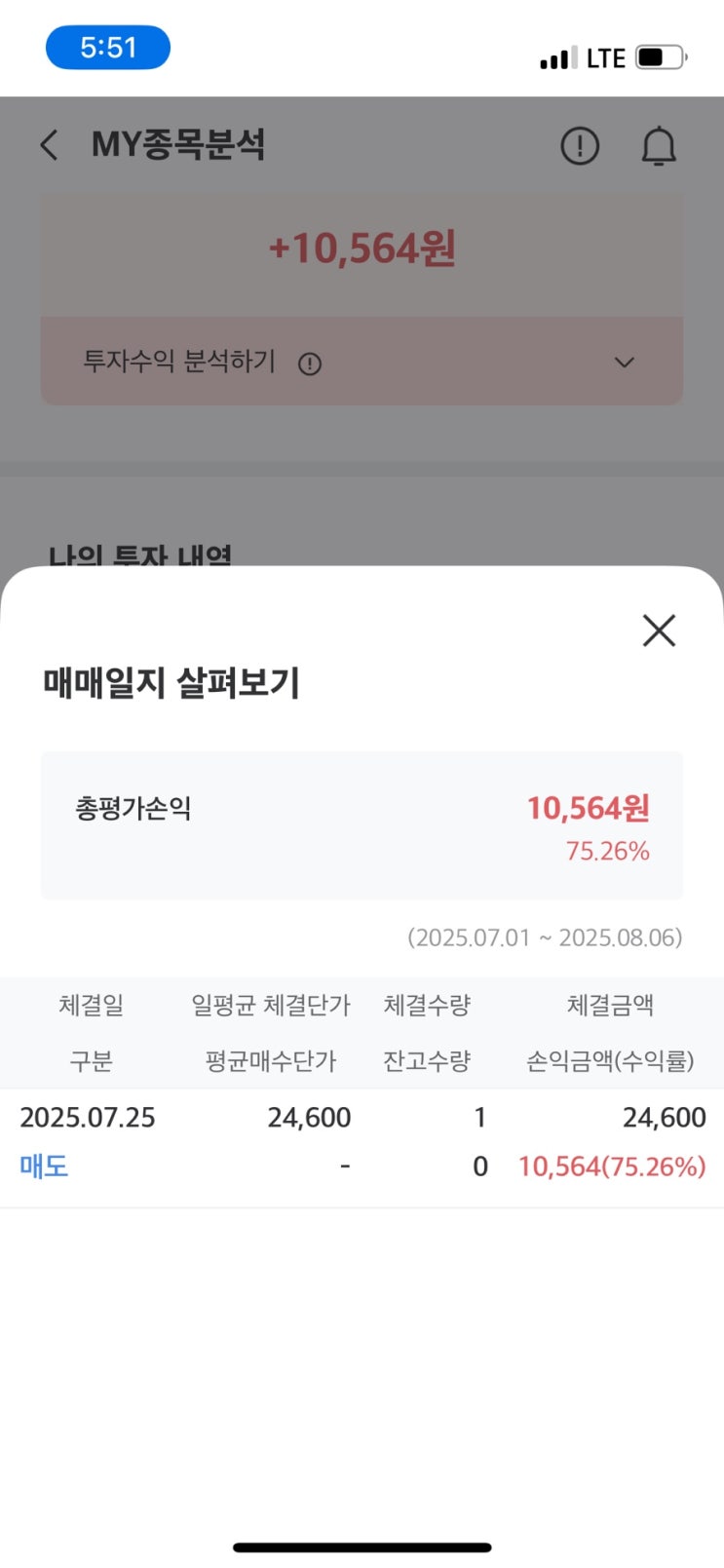Tap the back arrow next to MY종목분석
Viewport: 724px width, 1568px height.
[50, 146]
